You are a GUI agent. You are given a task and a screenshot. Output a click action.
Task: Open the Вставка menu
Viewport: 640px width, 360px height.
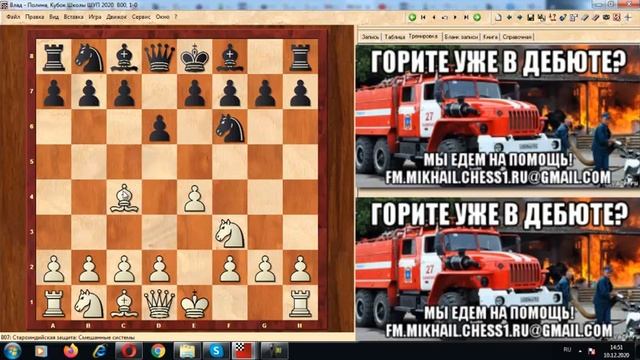coord(73,17)
